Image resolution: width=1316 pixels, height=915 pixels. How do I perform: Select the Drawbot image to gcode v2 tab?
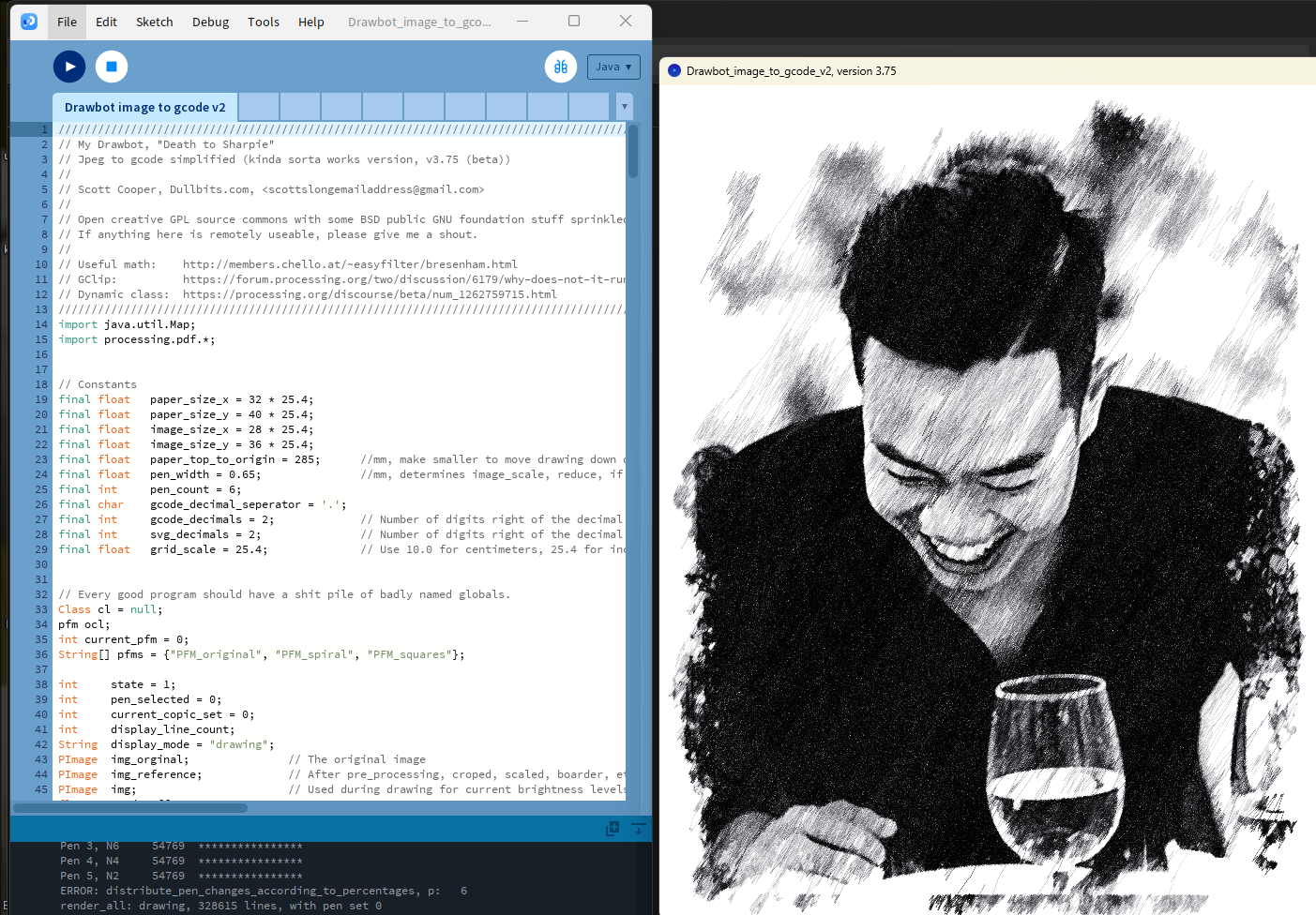click(x=144, y=107)
